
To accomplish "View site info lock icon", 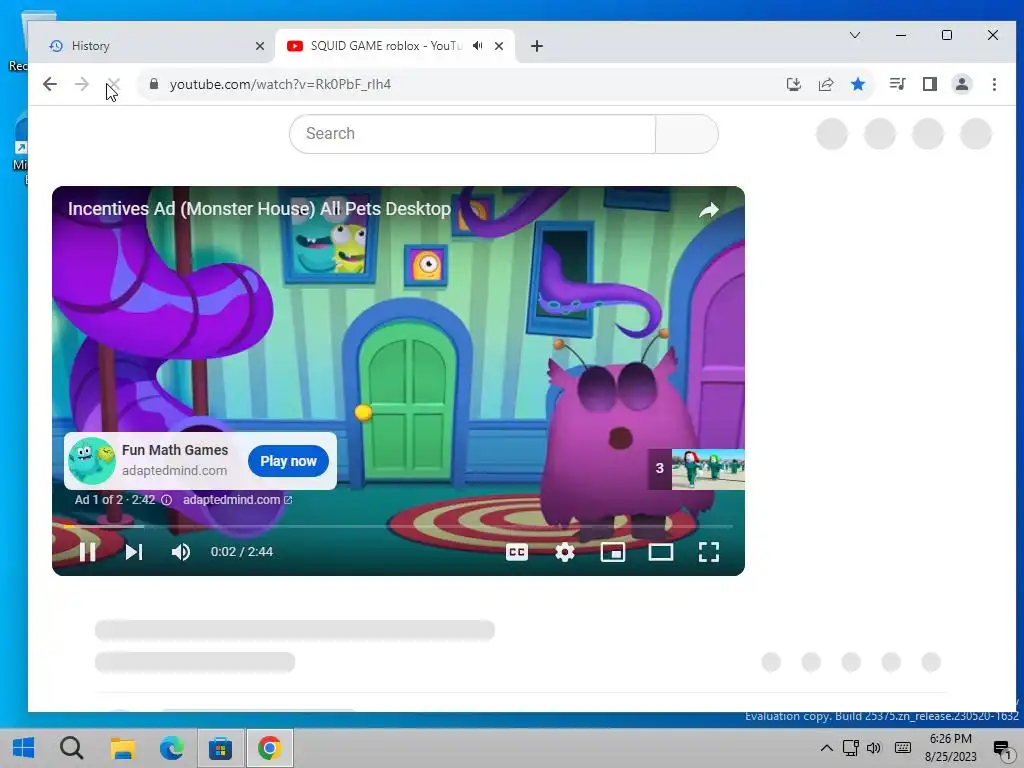I will [154, 84].
